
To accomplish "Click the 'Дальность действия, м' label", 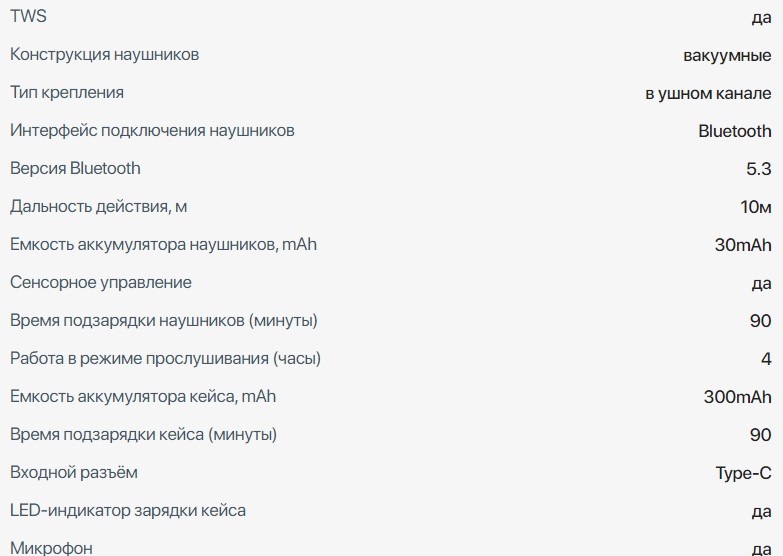I will [98, 207].
